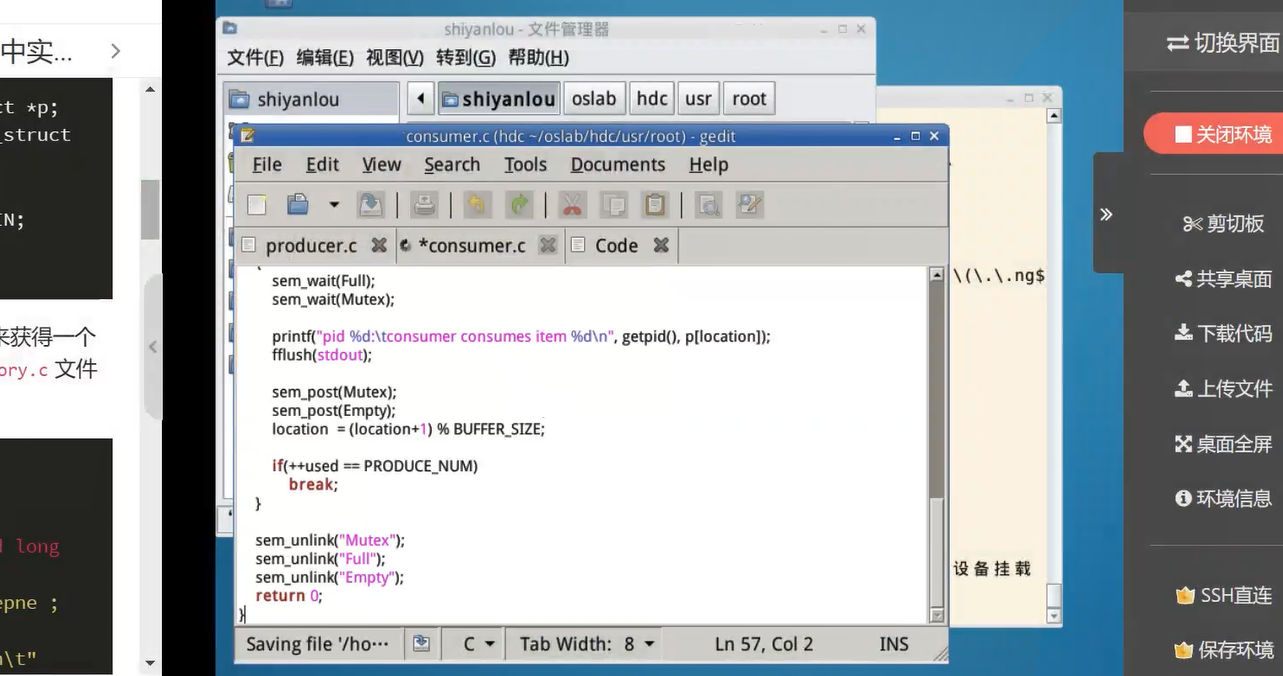Close the Code tab
This screenshot has width=1283, height=676.
click(661, 245)
